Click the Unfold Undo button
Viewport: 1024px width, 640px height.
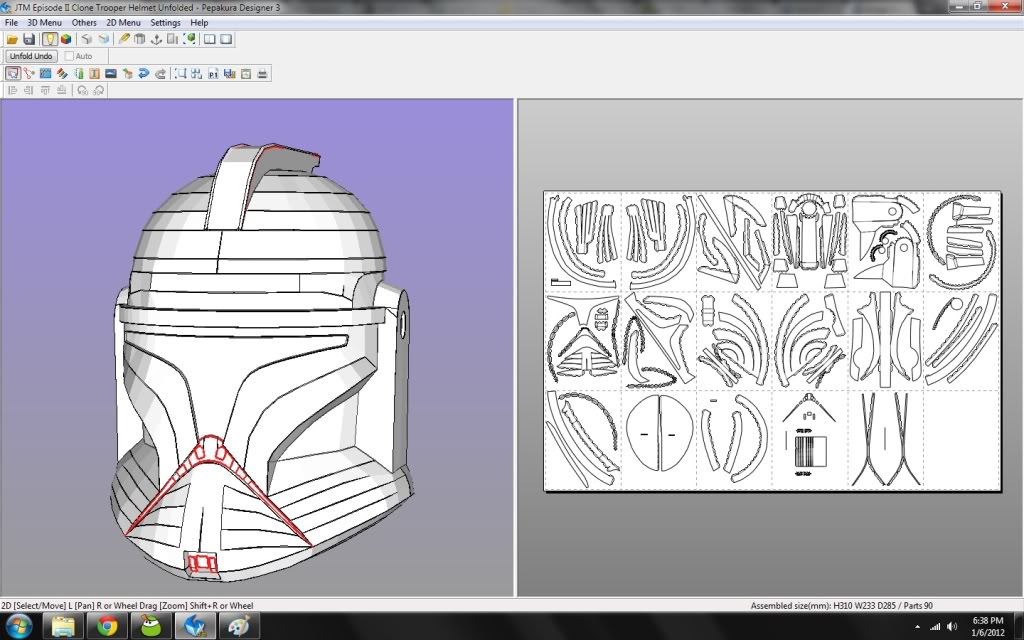point(31,56)
